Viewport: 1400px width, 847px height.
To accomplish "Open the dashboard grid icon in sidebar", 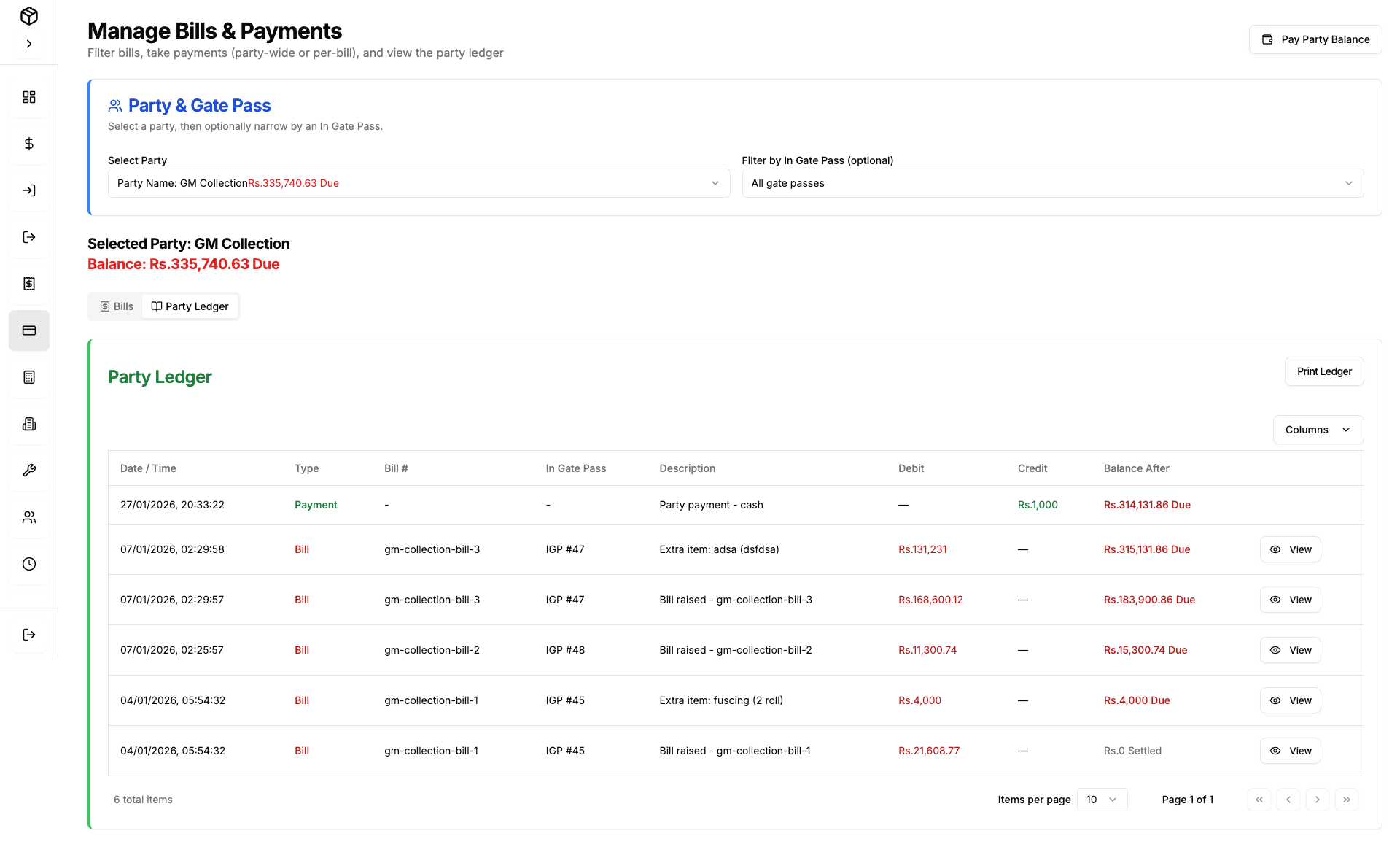I will coord(29,97).
